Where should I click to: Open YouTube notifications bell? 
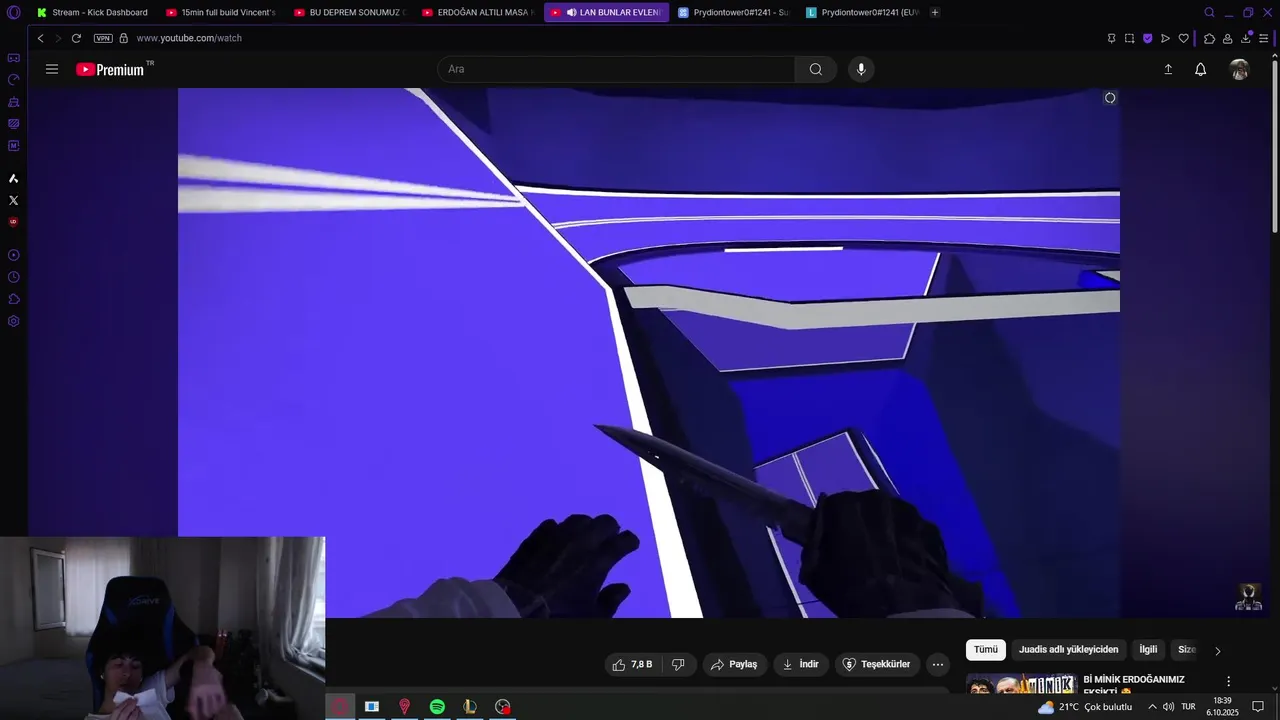[x=1200, y=69]
